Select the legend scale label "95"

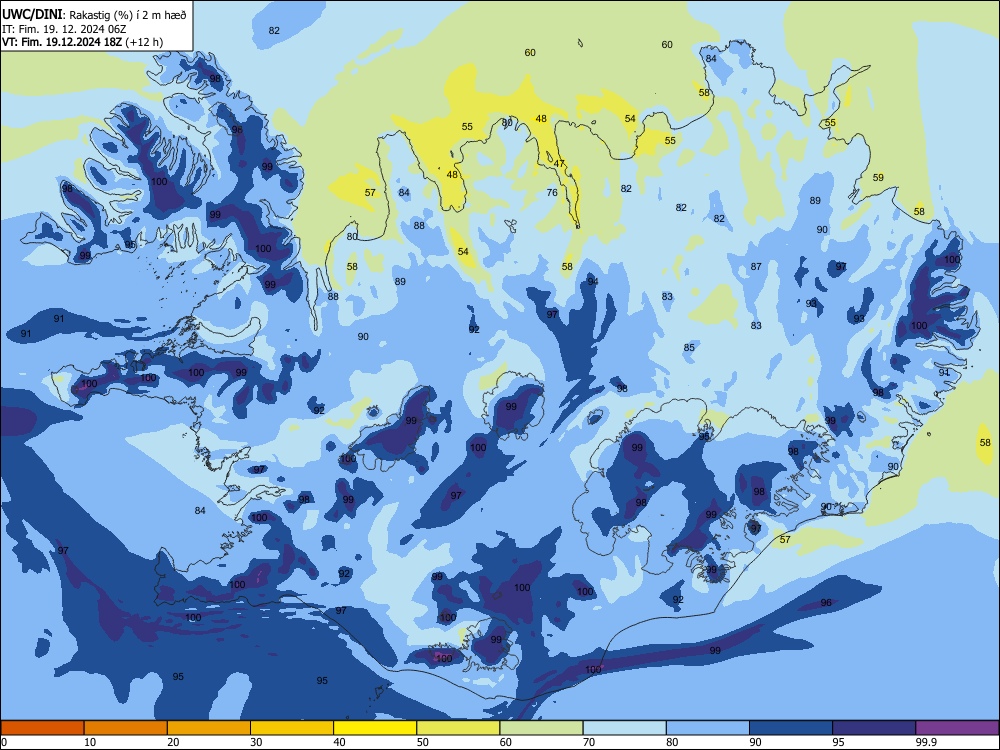point(839,742)
